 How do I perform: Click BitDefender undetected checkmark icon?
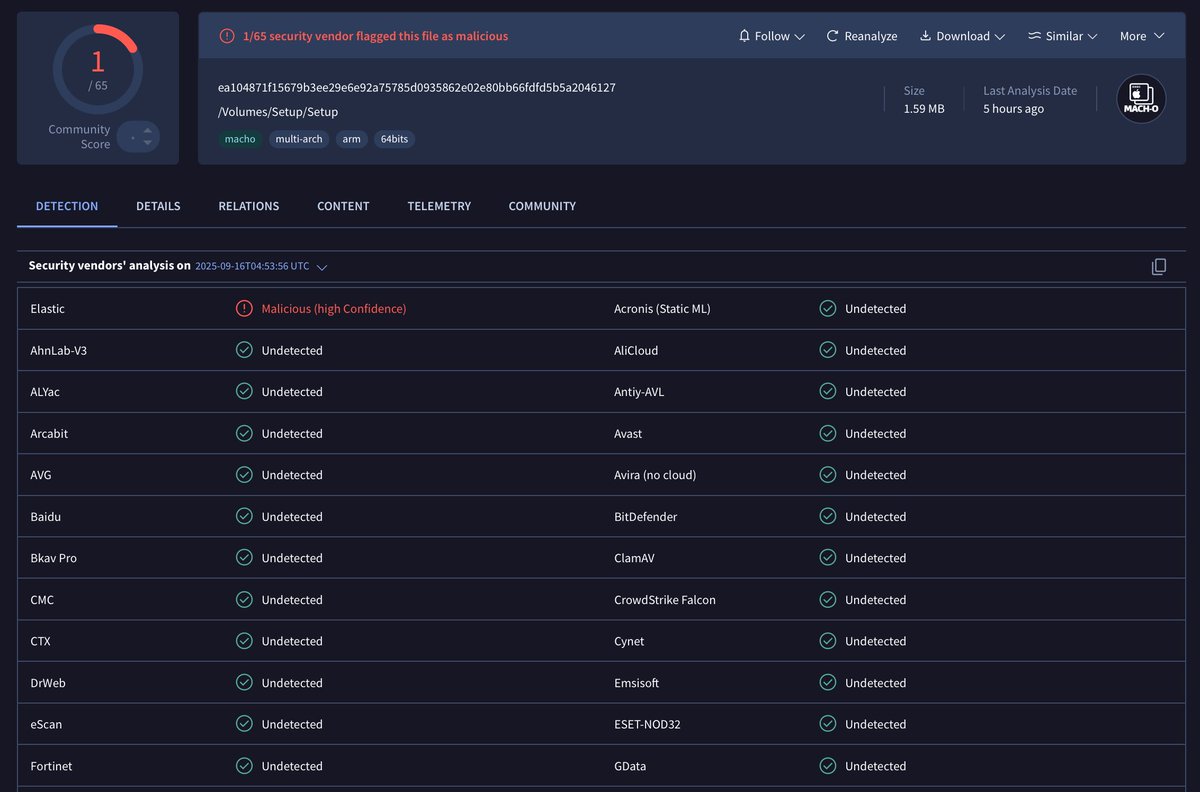[x=827, y=517]
